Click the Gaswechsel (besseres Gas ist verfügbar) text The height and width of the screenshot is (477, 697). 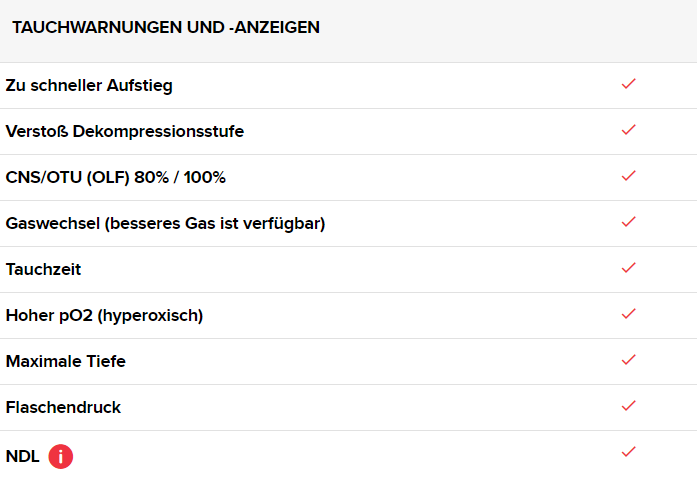click(165, 224)
